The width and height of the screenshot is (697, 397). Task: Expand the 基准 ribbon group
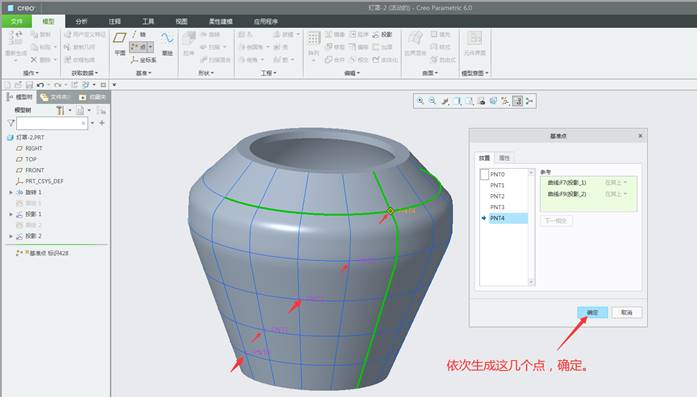144,72
